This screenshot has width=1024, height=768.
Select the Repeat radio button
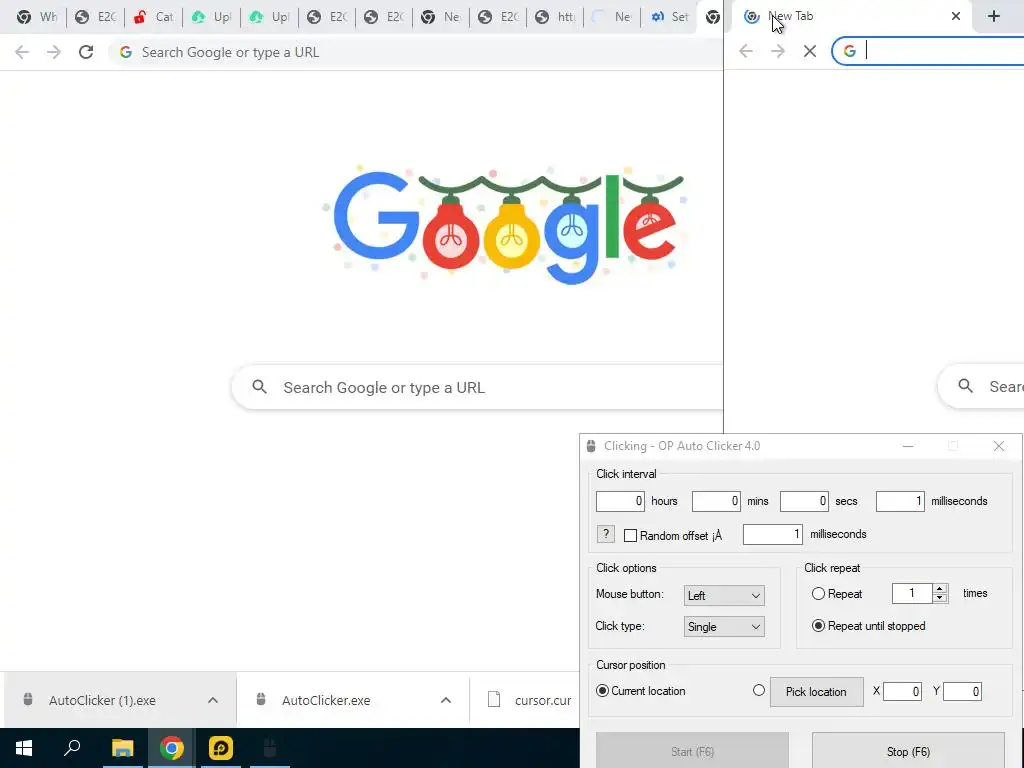818,594
